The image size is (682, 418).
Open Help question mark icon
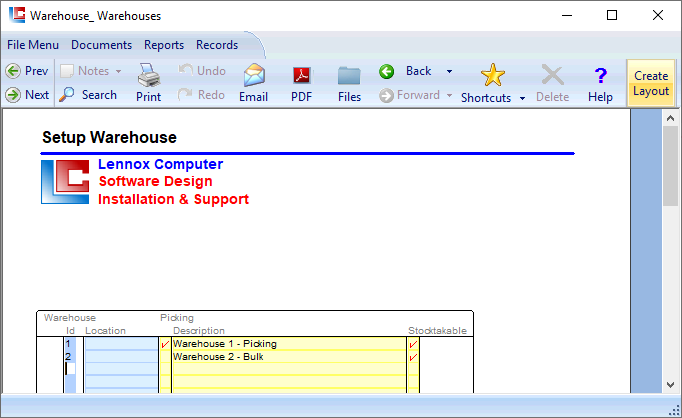(x=600, y=76)
